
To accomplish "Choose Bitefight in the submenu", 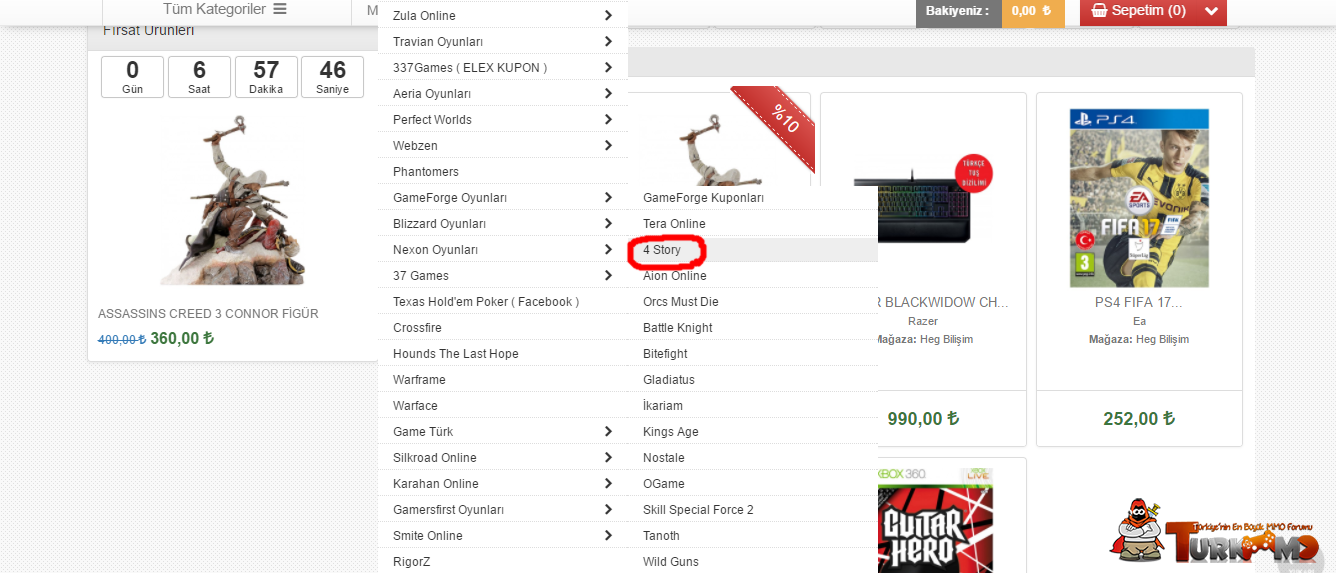I will 753,353.
